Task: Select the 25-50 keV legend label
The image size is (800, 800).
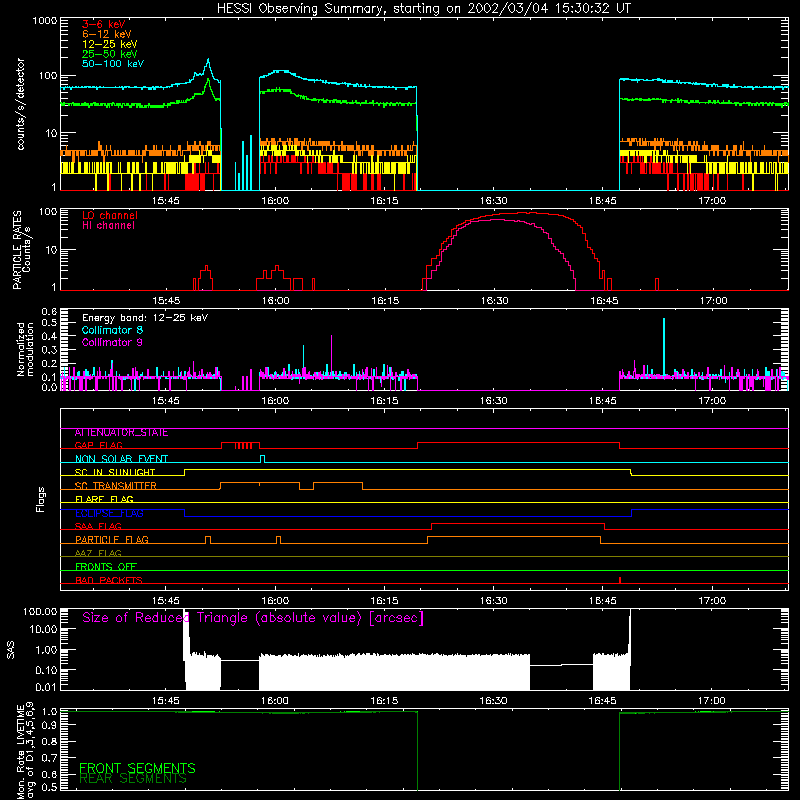Action: [109, 54]
